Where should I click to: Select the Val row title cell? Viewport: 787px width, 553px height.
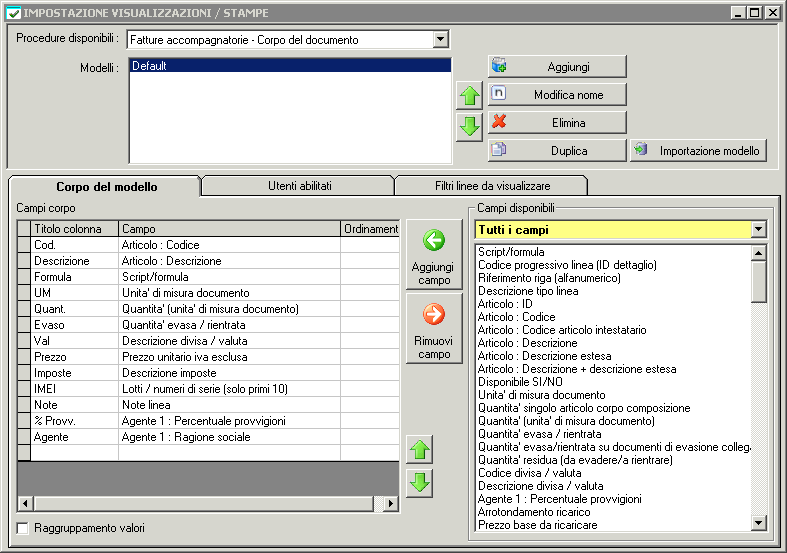(75, 341)
